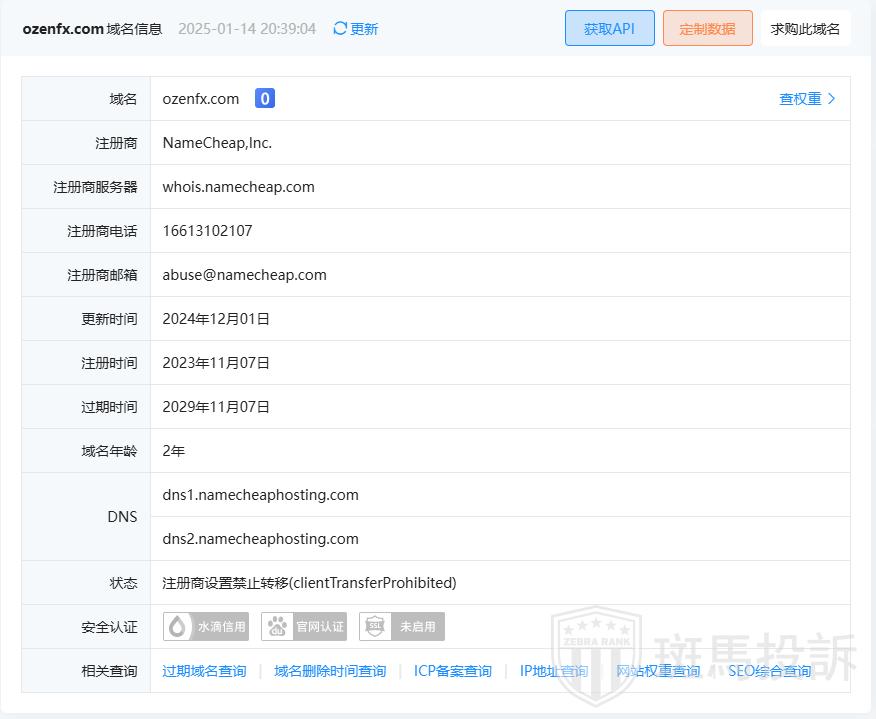Click the chevron arrow beside 查权重
The image size is (876, 719).
(832, 99)
